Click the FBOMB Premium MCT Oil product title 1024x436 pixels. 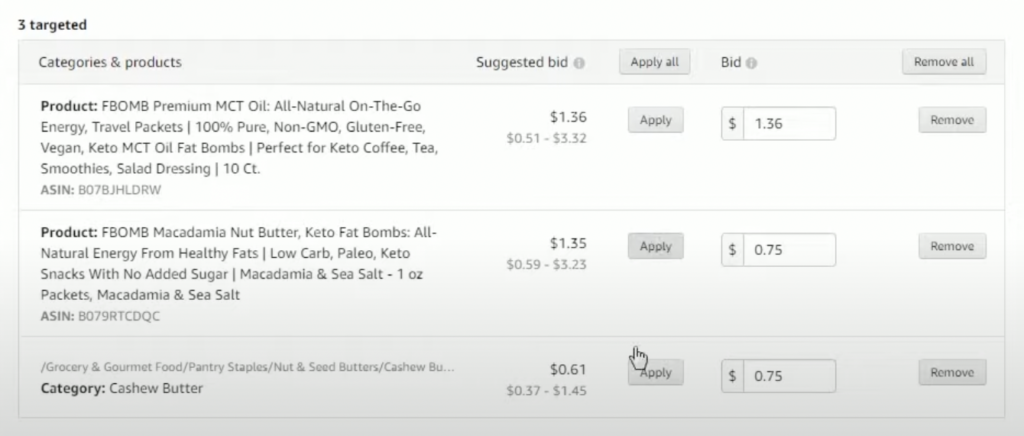click(239, 137)
